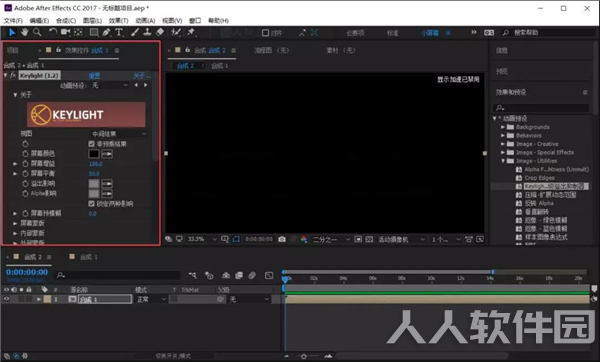Open the 图层(L) menu

tap(92, 21)
